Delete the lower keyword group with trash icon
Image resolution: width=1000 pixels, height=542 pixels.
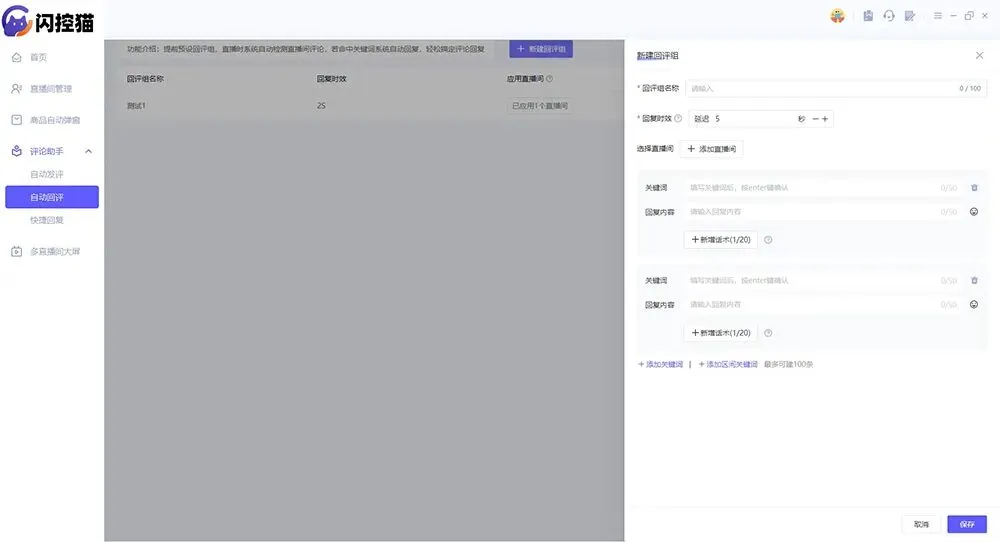pyautogui.click(x=974, y=281)
